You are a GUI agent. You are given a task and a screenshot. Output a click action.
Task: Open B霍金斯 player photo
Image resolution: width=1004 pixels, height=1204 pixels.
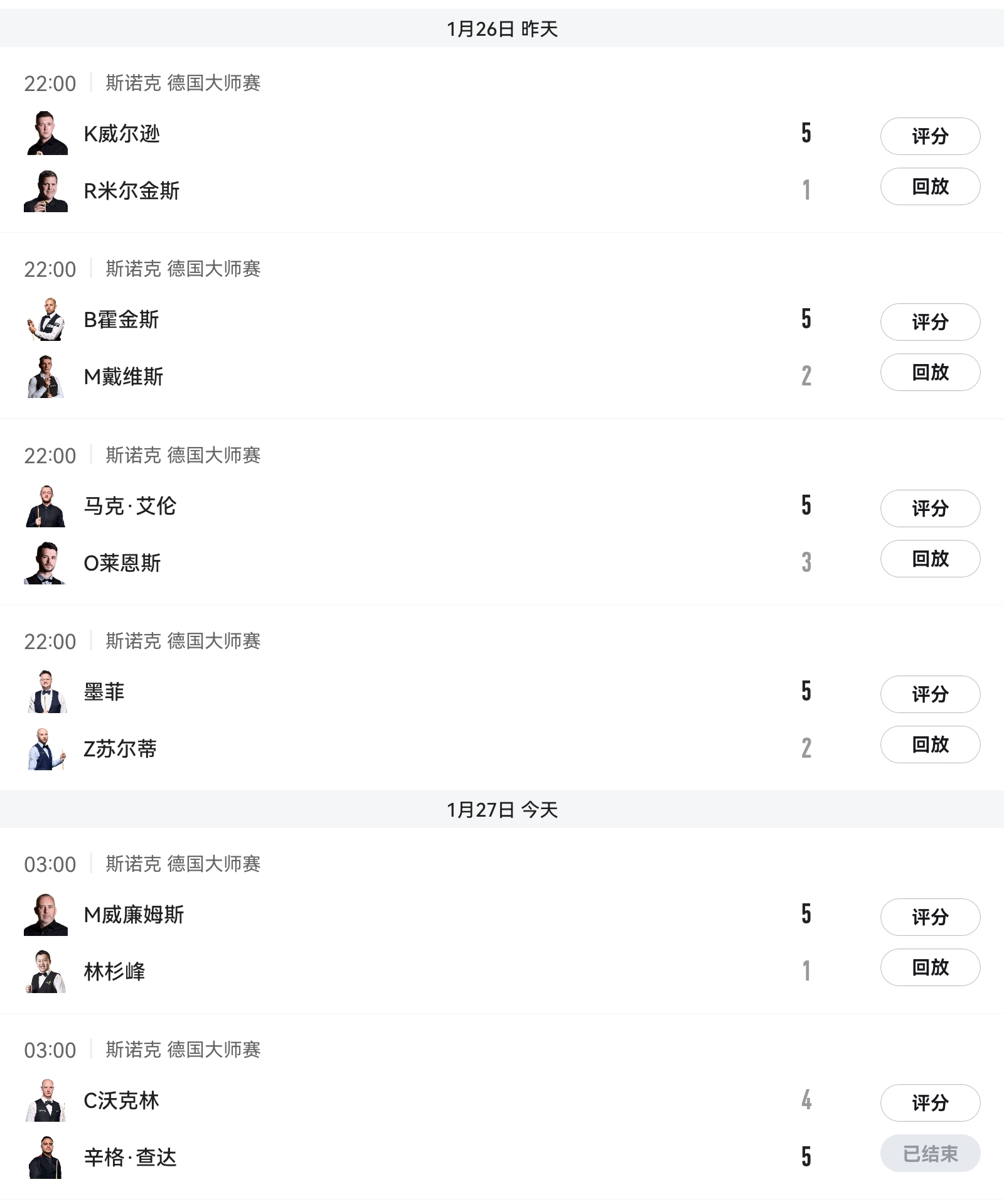(46, 320)
